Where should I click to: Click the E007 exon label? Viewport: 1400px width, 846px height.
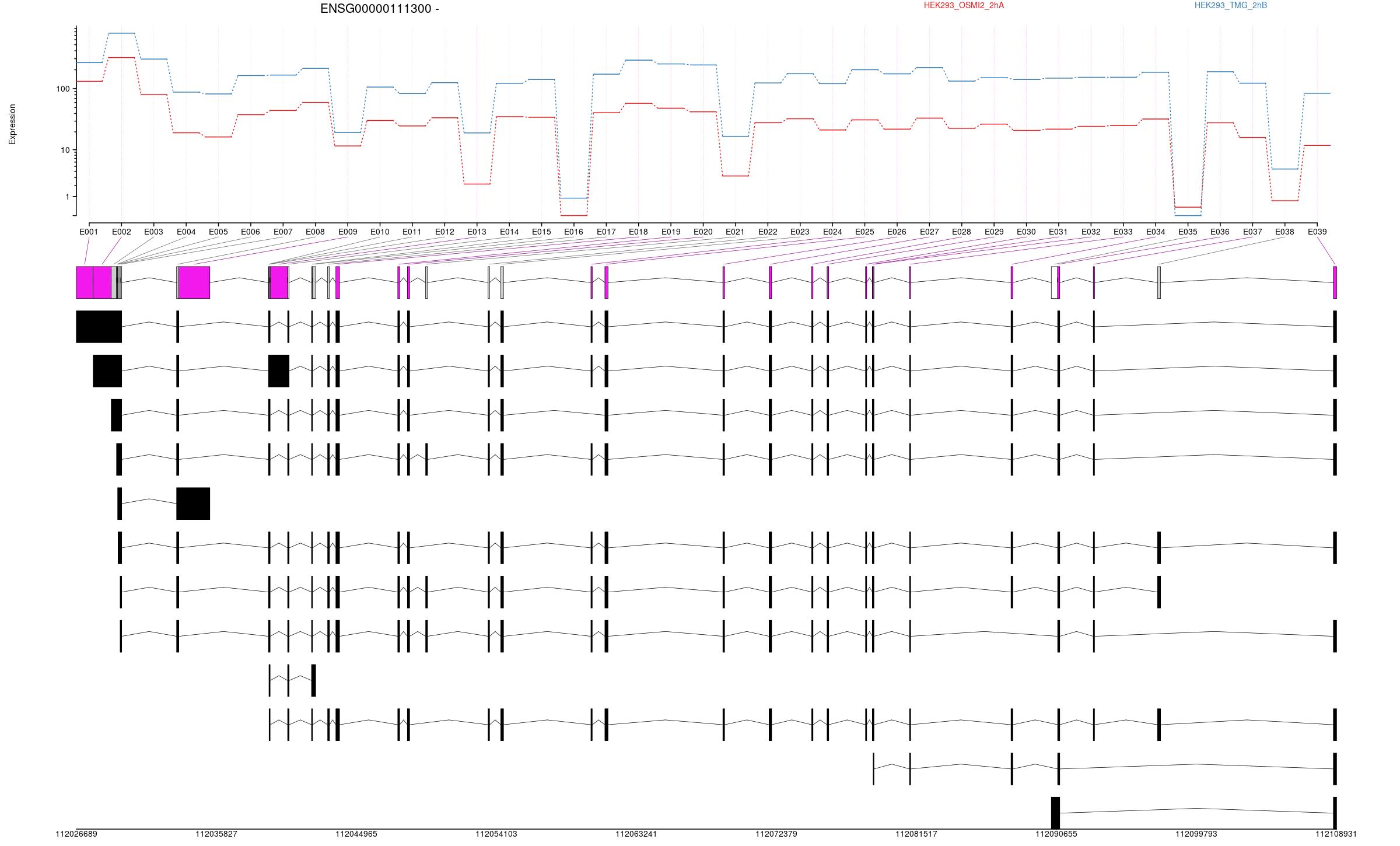[283, 232]
